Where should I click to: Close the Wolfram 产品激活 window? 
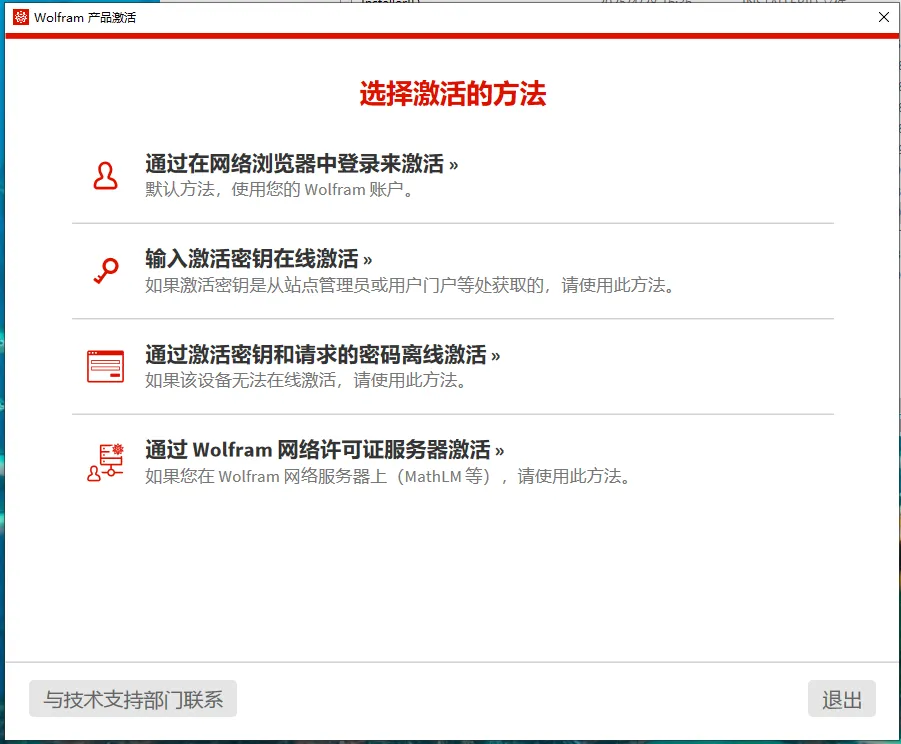click(x=884, y=17)
